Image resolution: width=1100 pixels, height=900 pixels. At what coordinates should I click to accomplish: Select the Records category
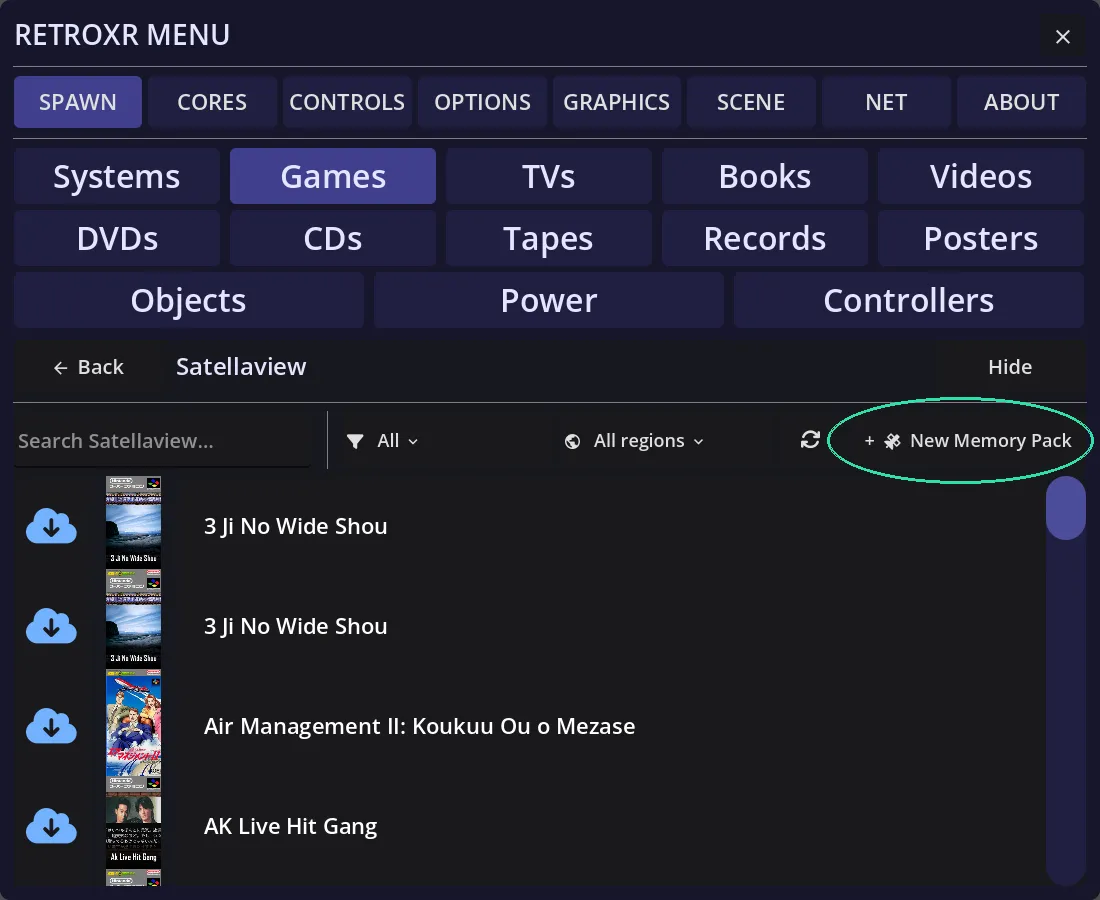(x=765, y=239)
